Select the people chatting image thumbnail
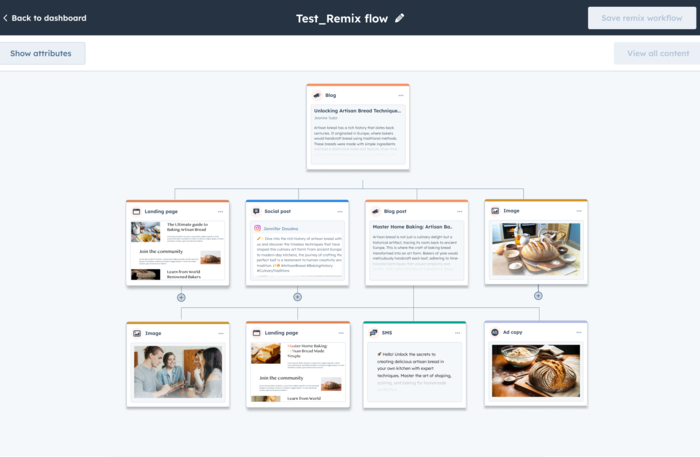Viewport: 700px width, 457px height. click(x=178, y=372)
